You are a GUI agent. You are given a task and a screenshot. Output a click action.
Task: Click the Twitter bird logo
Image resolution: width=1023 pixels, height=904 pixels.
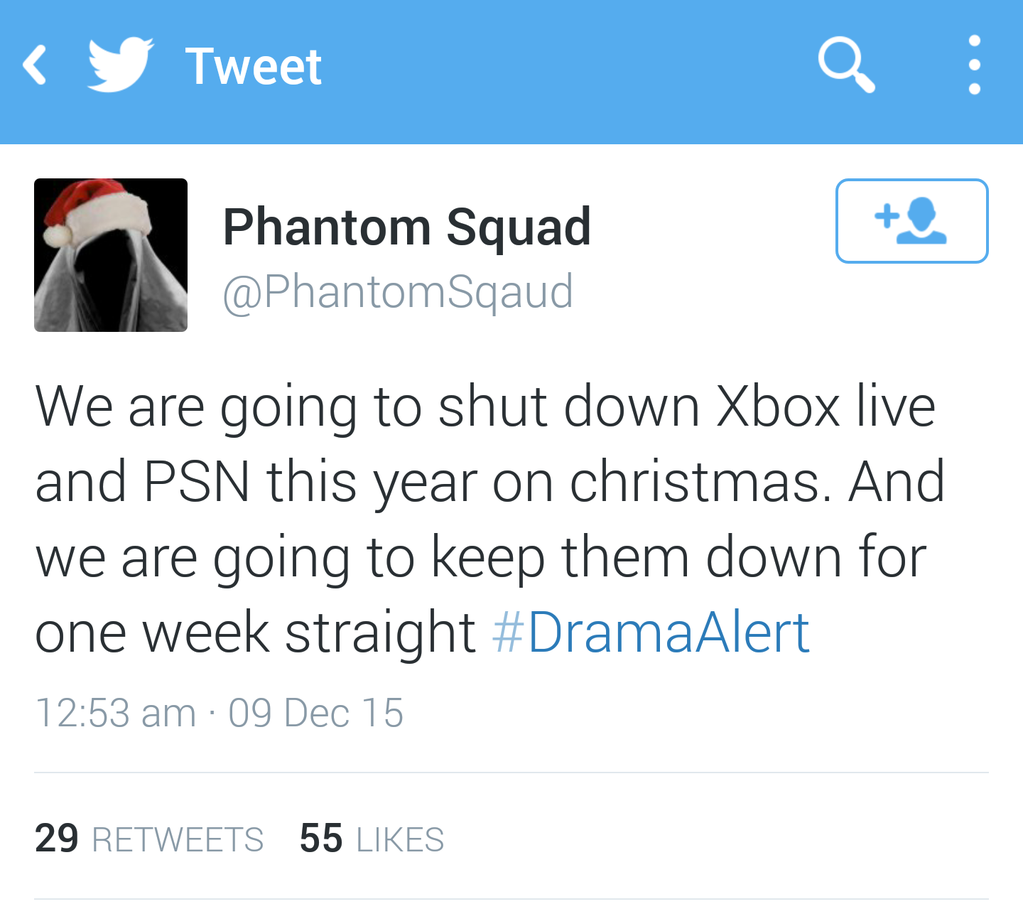tap(121, 64)
